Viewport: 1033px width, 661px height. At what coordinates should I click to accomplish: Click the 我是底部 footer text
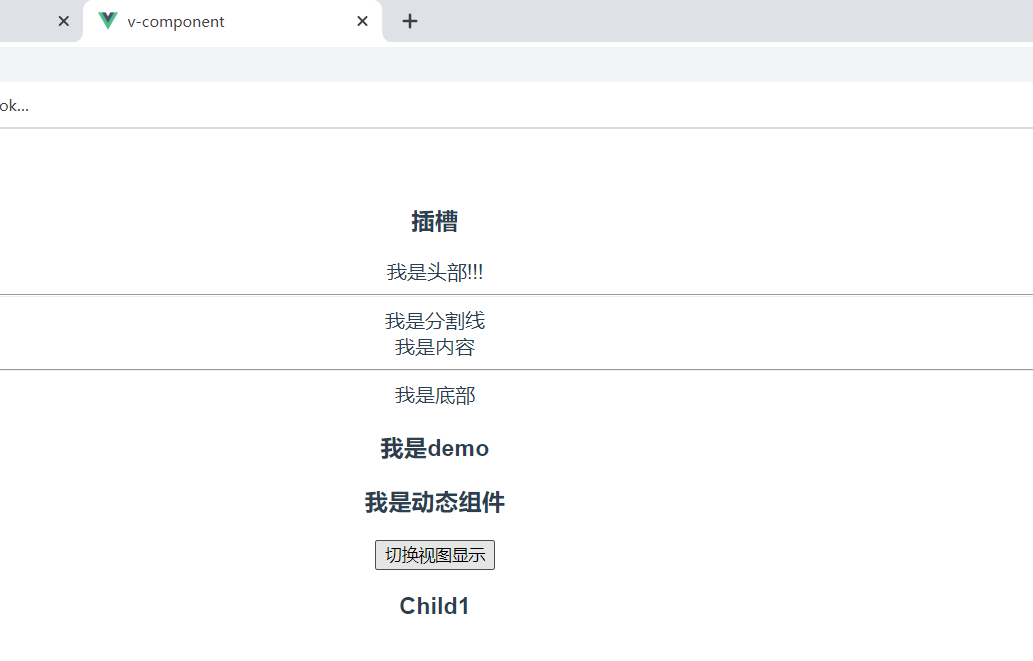[x=434, y=395]
